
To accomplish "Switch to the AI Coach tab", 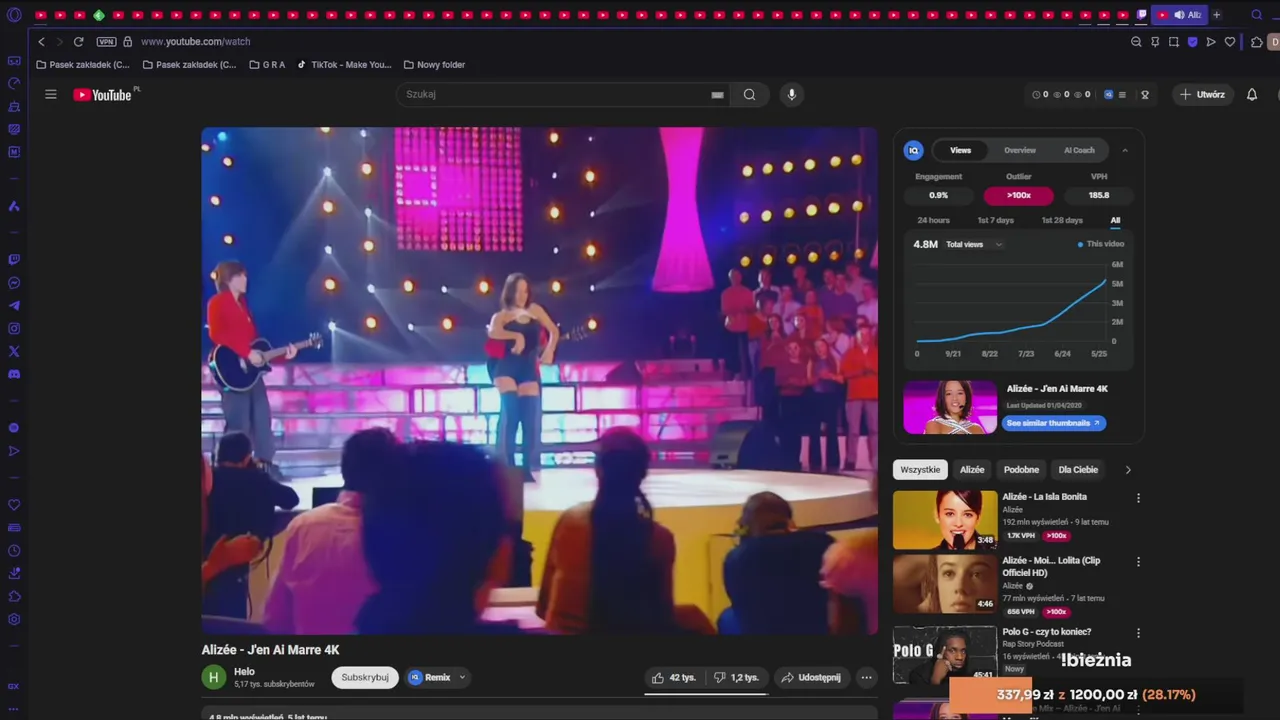I will click(x=1079, y=150).
